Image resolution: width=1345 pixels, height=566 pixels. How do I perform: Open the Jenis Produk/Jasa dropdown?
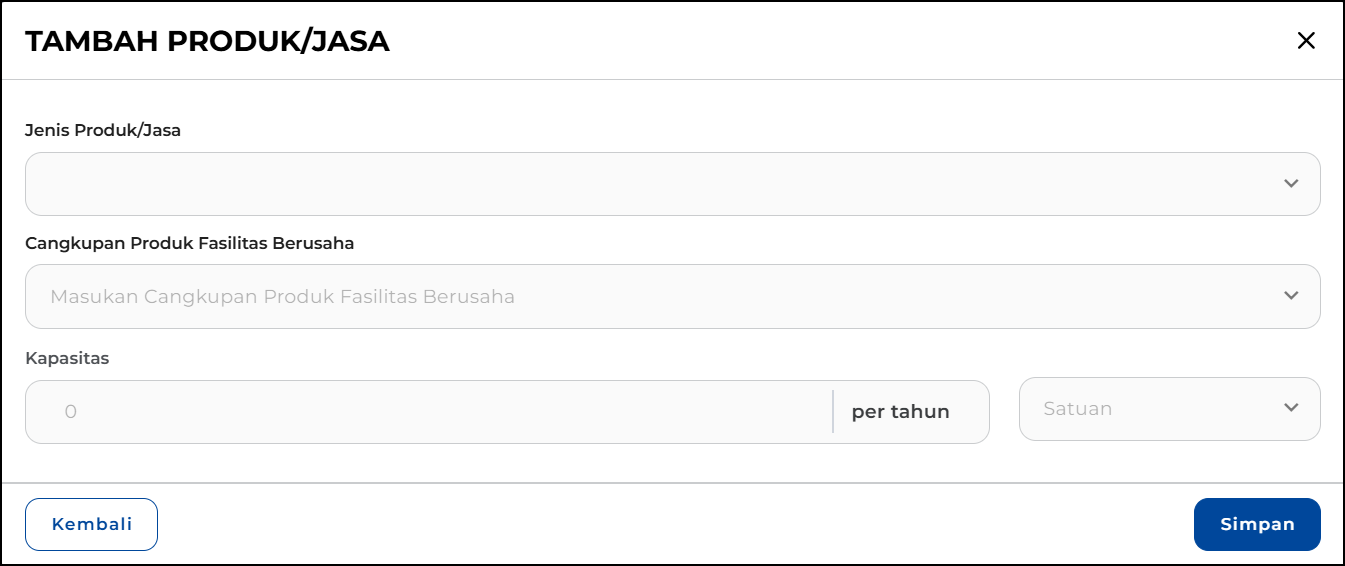[x=650, y=184]
